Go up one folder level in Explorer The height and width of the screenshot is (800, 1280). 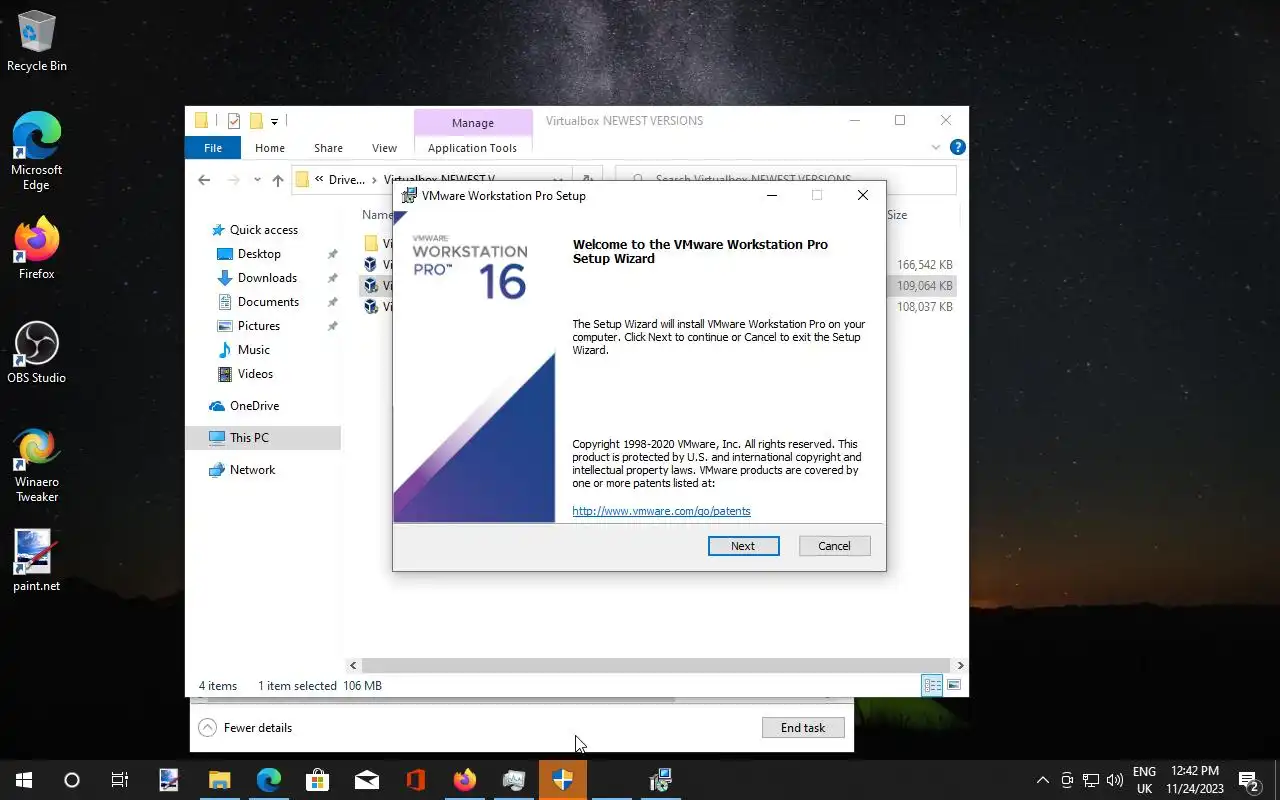tap(278, 180)
